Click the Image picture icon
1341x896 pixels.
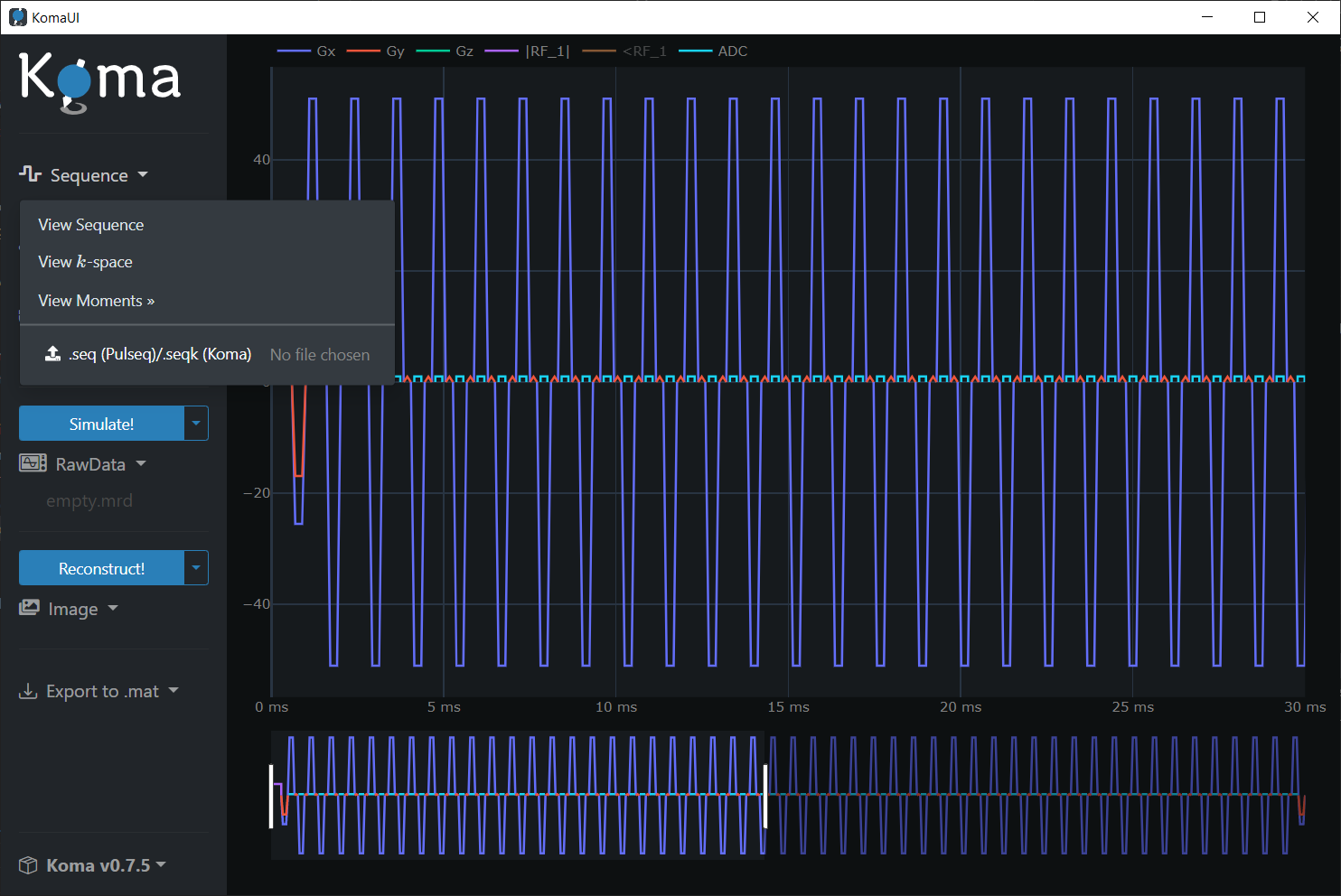click(30, 608)
